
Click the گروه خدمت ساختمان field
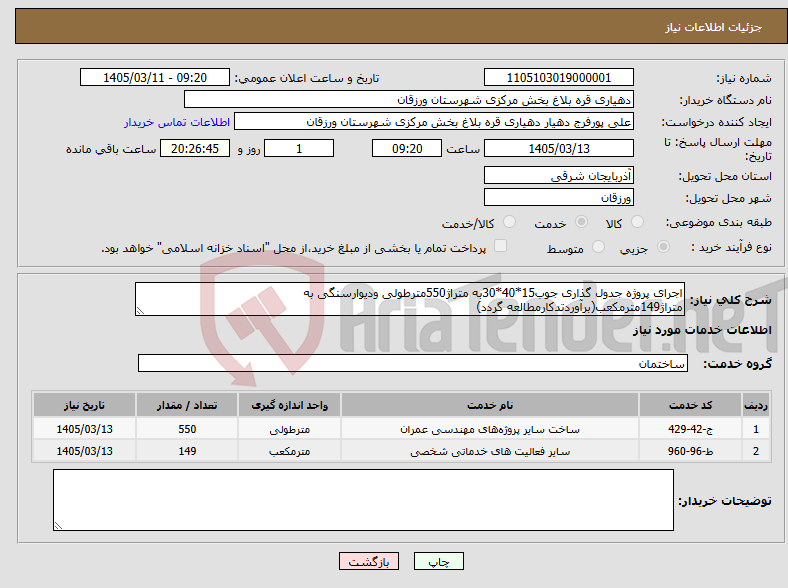[x=413, y=363]
